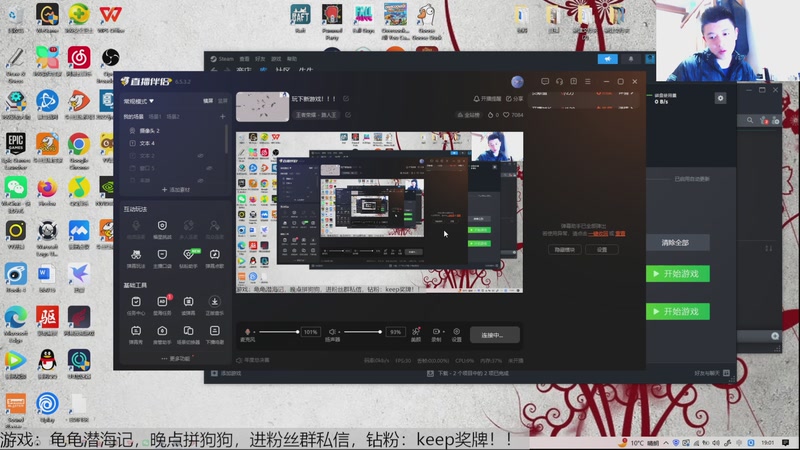Open 设置 gear in bottom control bar
Image resolution: width=800 pixels, height=450 pixels.
click(457, 332)
